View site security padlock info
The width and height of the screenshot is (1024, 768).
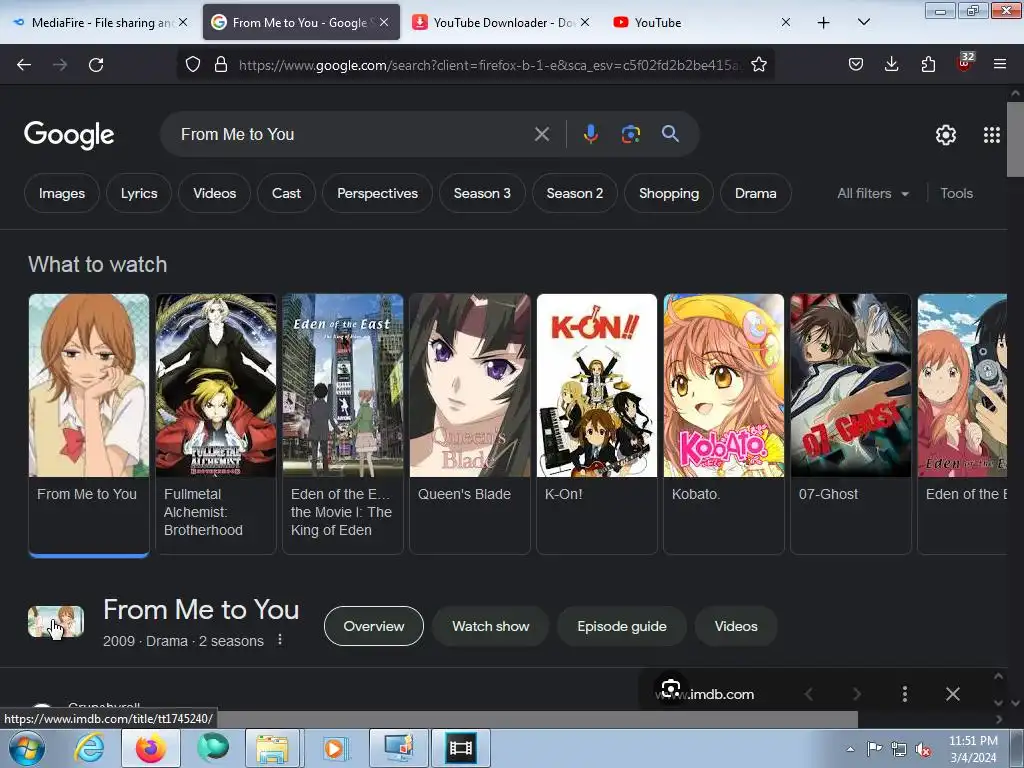(221, 65)
